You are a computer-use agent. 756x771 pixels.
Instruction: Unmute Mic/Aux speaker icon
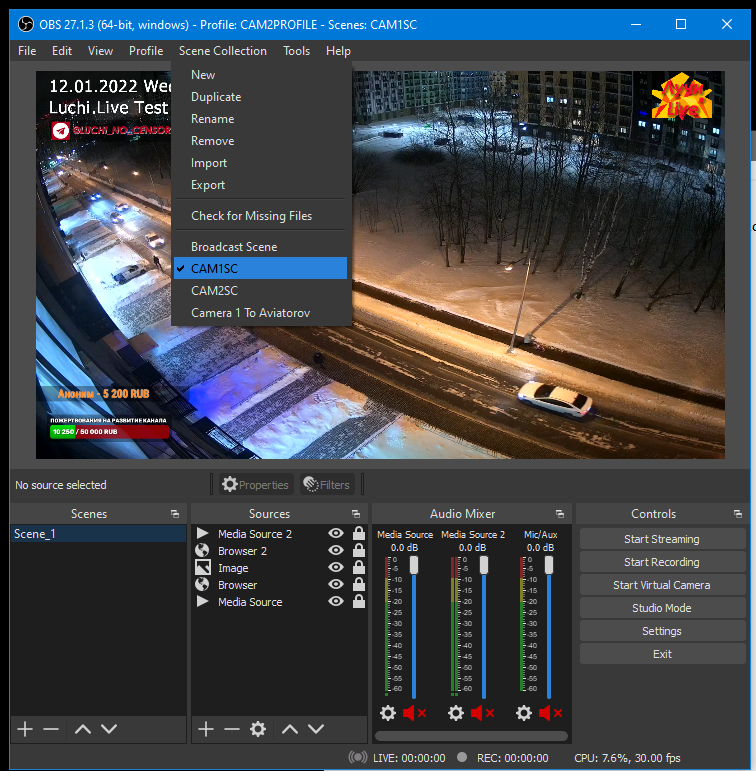pyautogui.click(x=550, y=713)
